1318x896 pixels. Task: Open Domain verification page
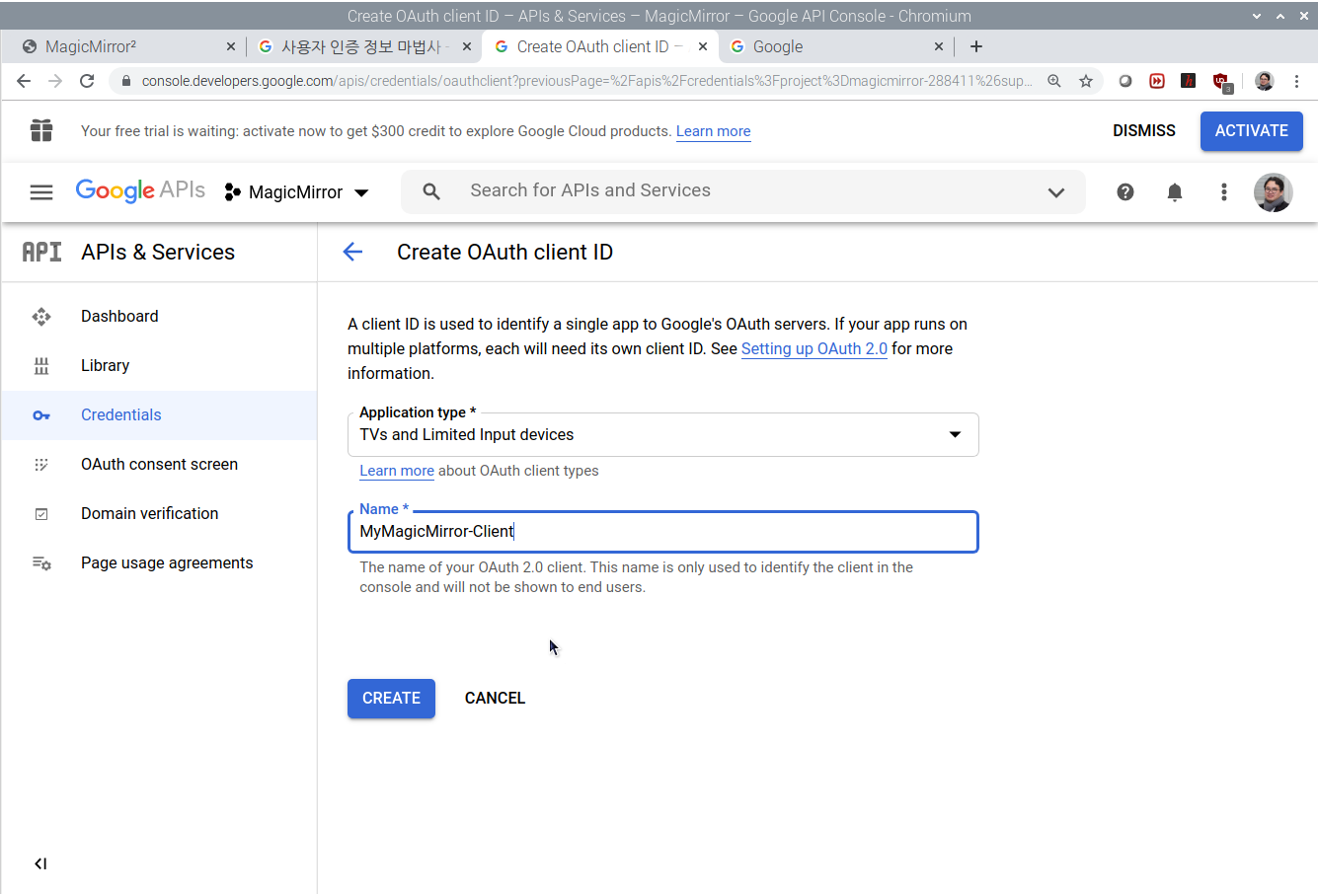tap(159, 513)
